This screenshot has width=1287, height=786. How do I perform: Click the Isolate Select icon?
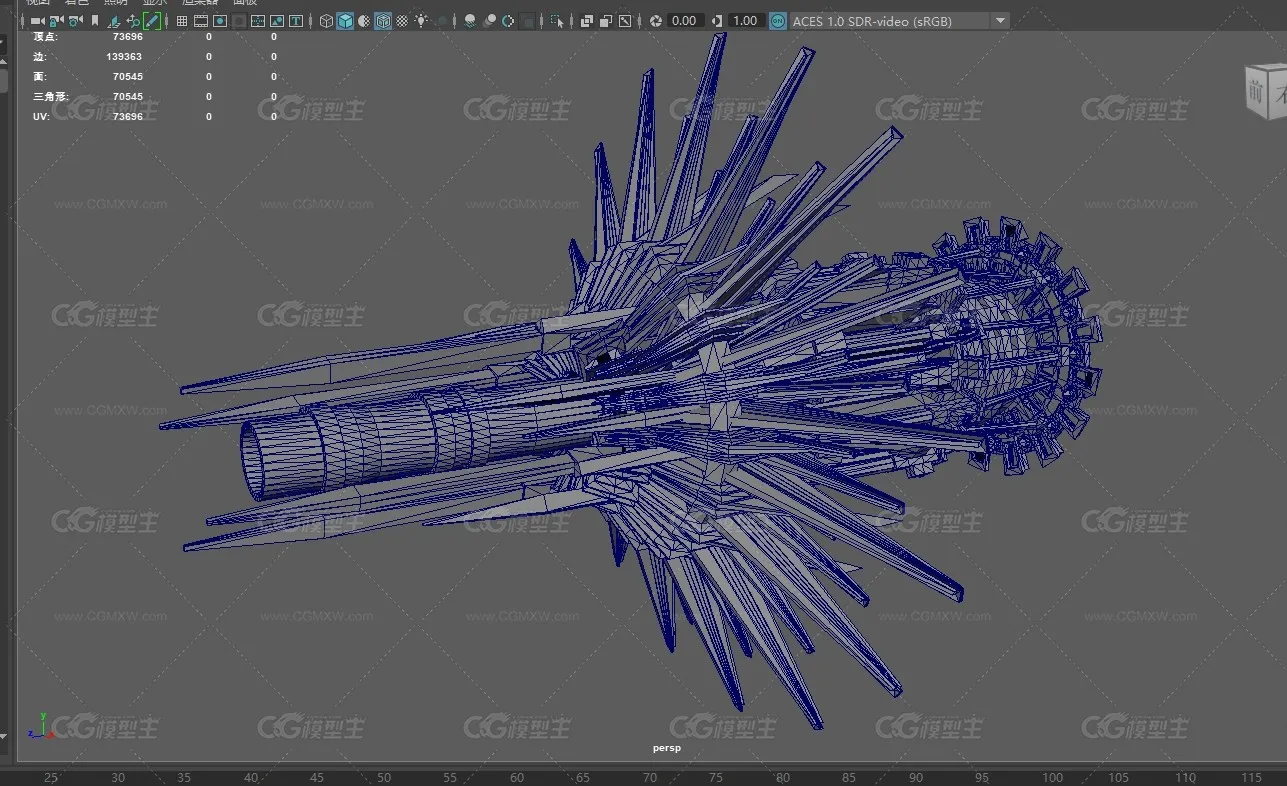click(556, 20)
